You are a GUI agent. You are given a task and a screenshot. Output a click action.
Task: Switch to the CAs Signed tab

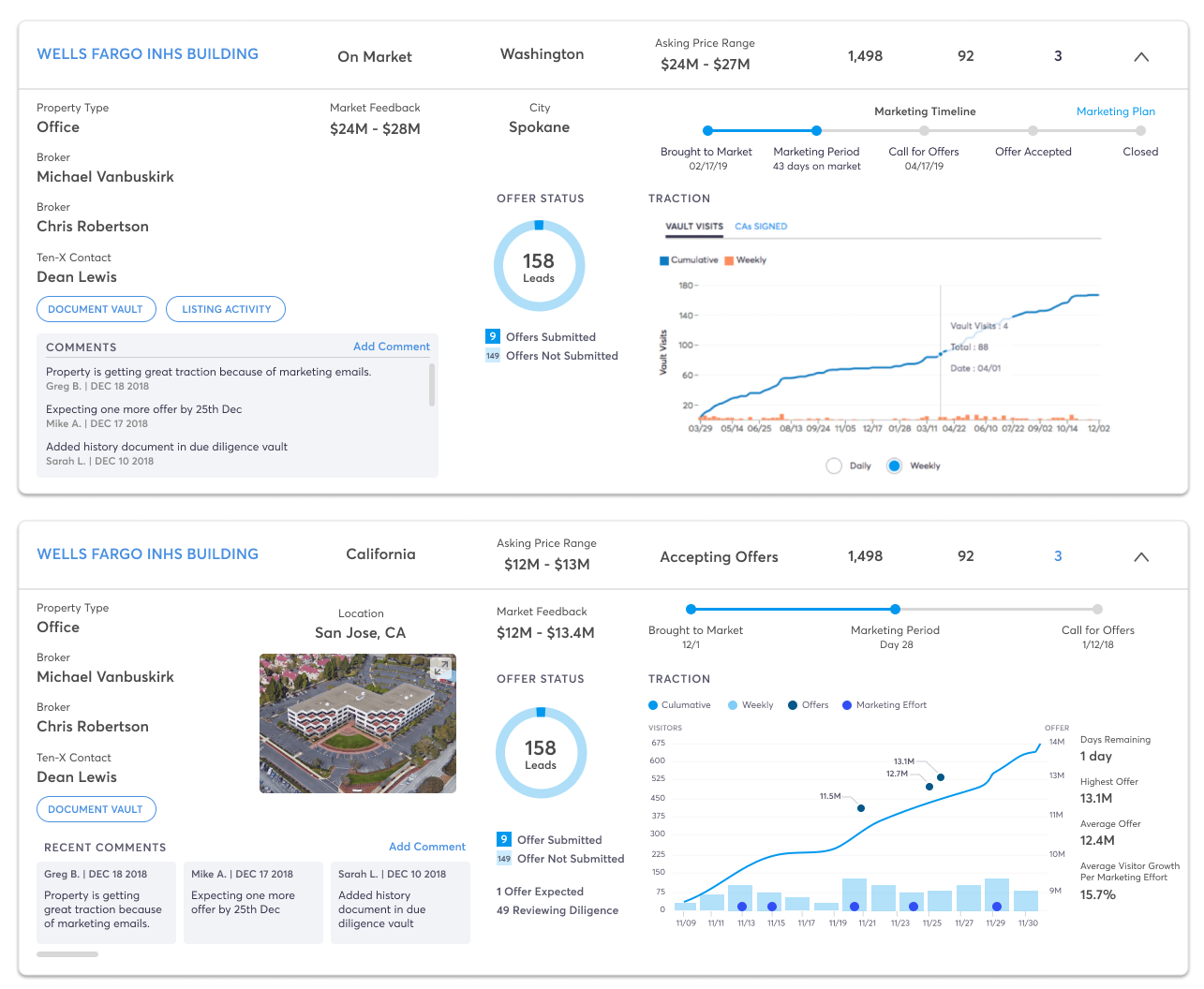(x=761, y=227)
